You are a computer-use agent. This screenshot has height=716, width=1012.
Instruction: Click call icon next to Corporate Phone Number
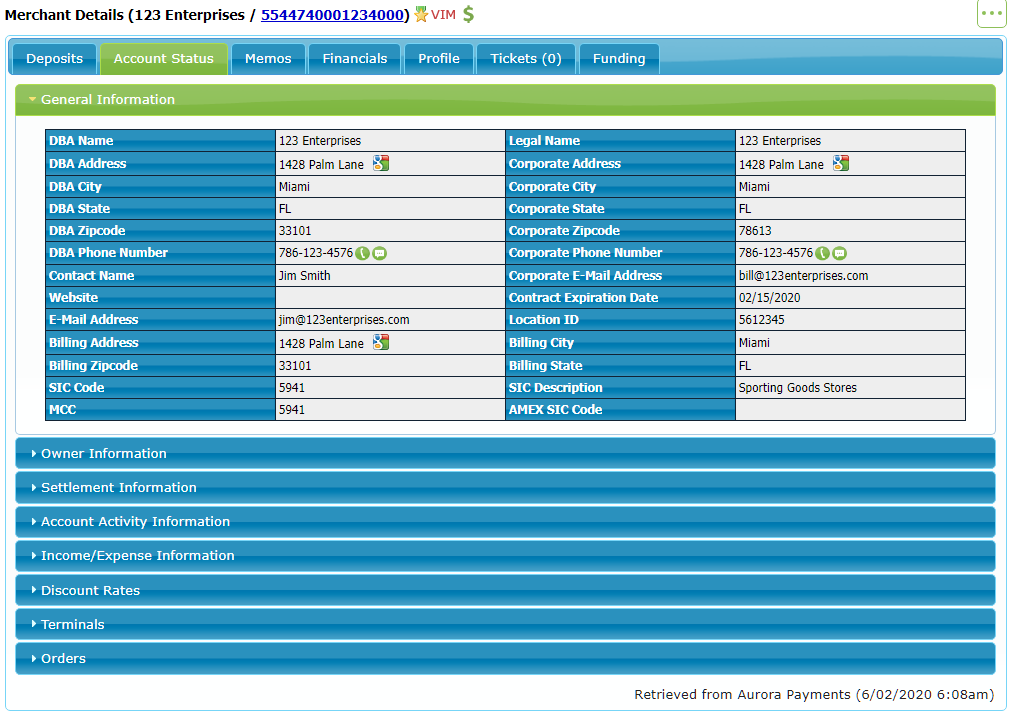click(x=822, y=253)
